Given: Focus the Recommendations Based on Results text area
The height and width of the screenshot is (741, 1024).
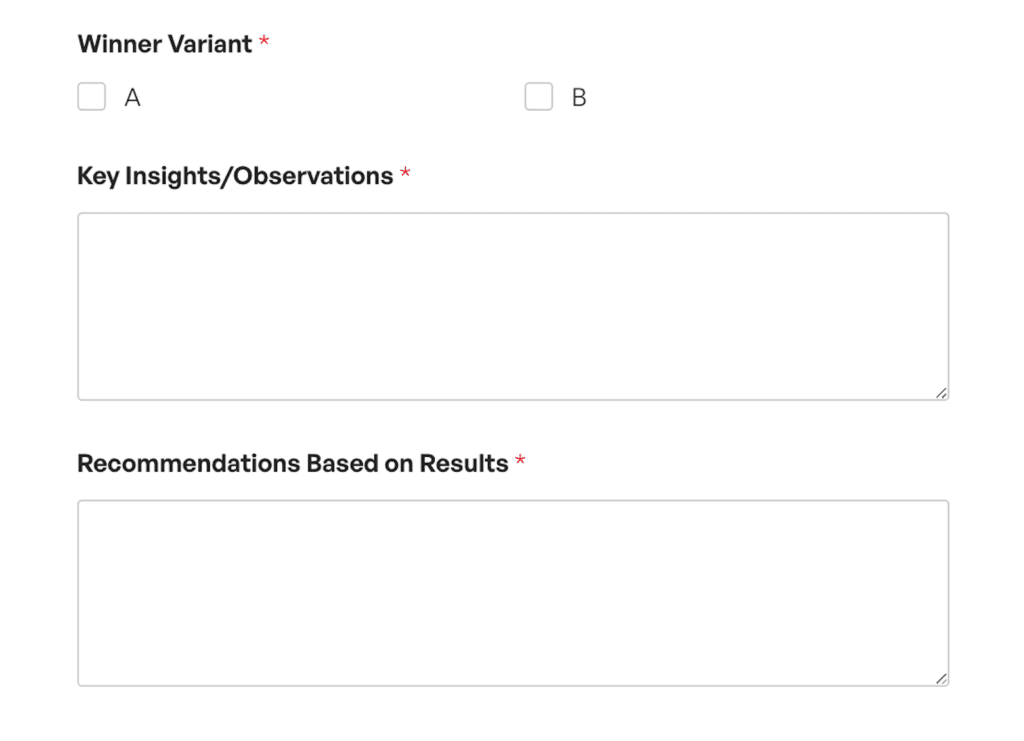Looking at the screenshot, I should click(513, 593).
